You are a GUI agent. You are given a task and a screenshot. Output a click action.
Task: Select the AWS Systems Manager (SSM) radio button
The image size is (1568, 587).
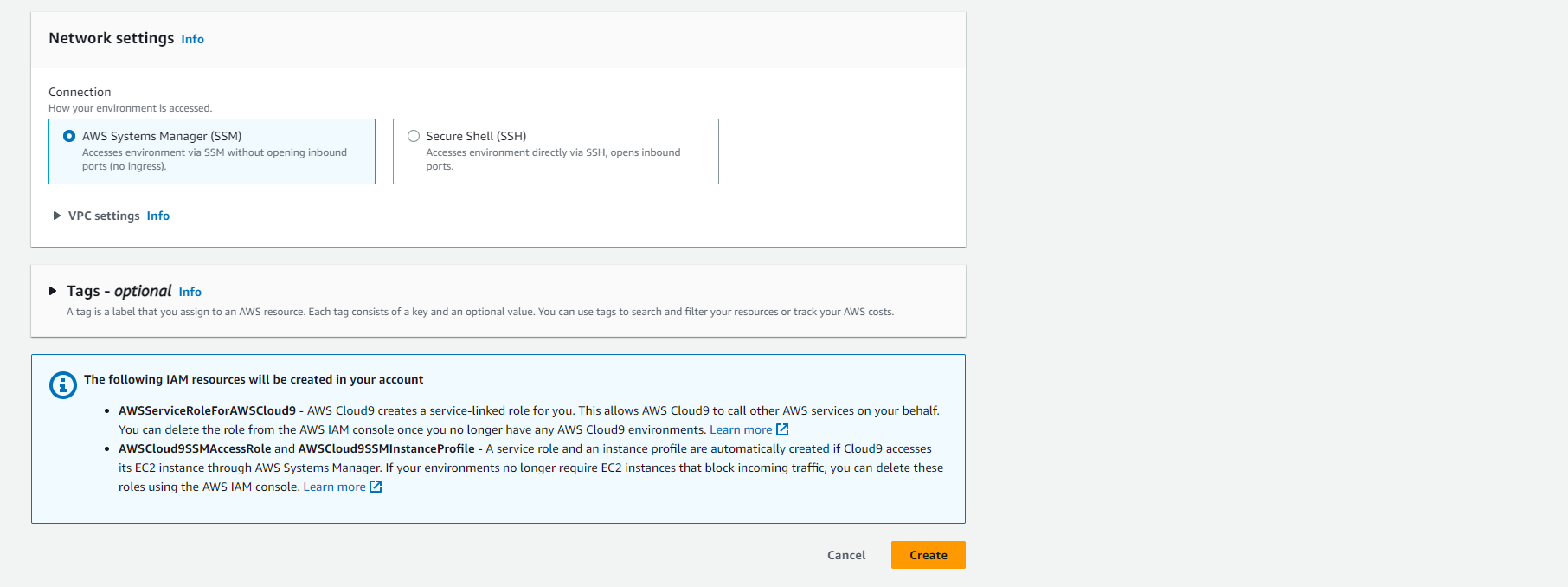(x=69, y=136)
